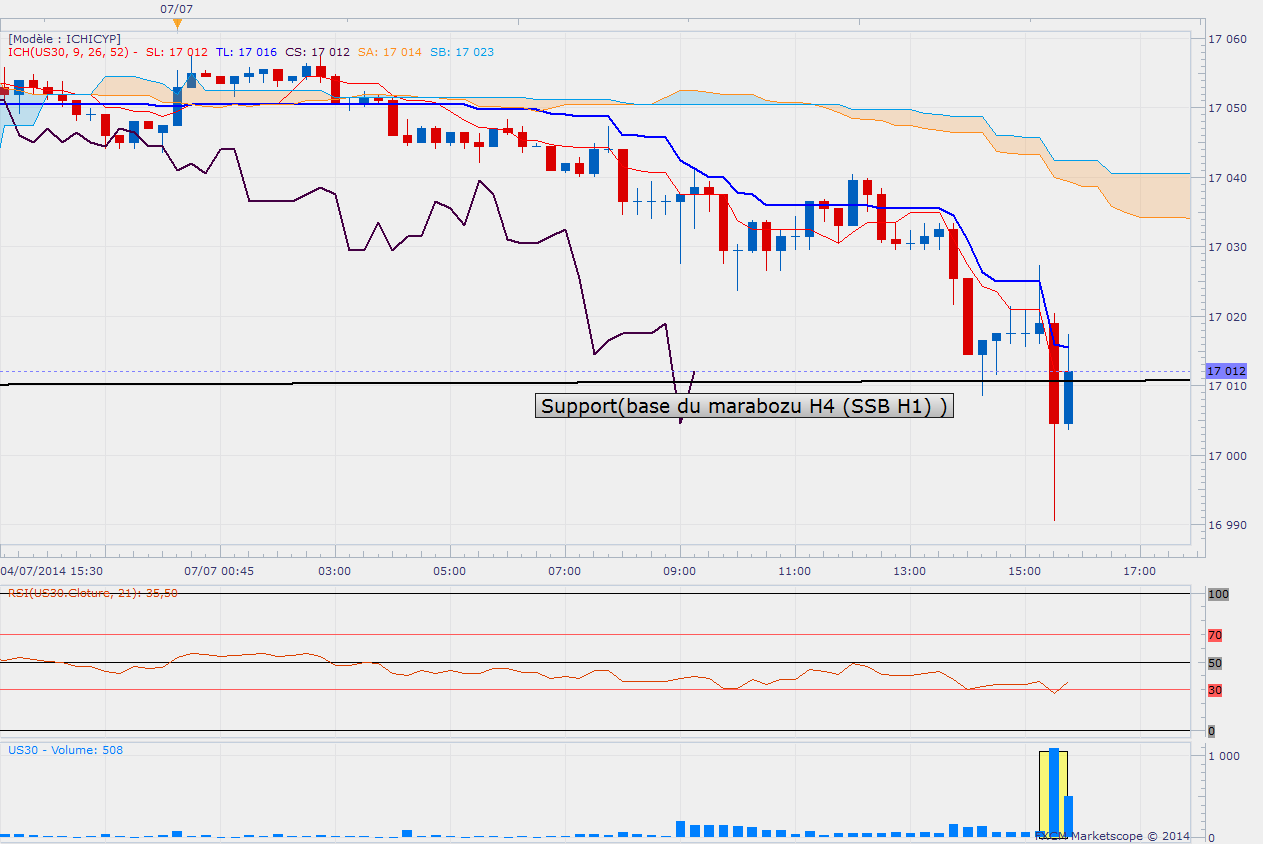Click the orange 07/07 date marker triangle
The width and height of the screenshot is (1263, 844).
[177, 23]
